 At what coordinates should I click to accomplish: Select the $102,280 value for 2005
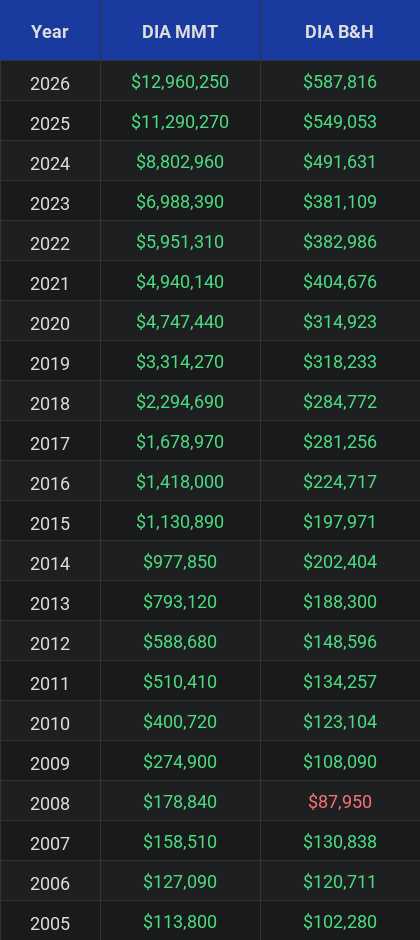[x=340, y=922]
